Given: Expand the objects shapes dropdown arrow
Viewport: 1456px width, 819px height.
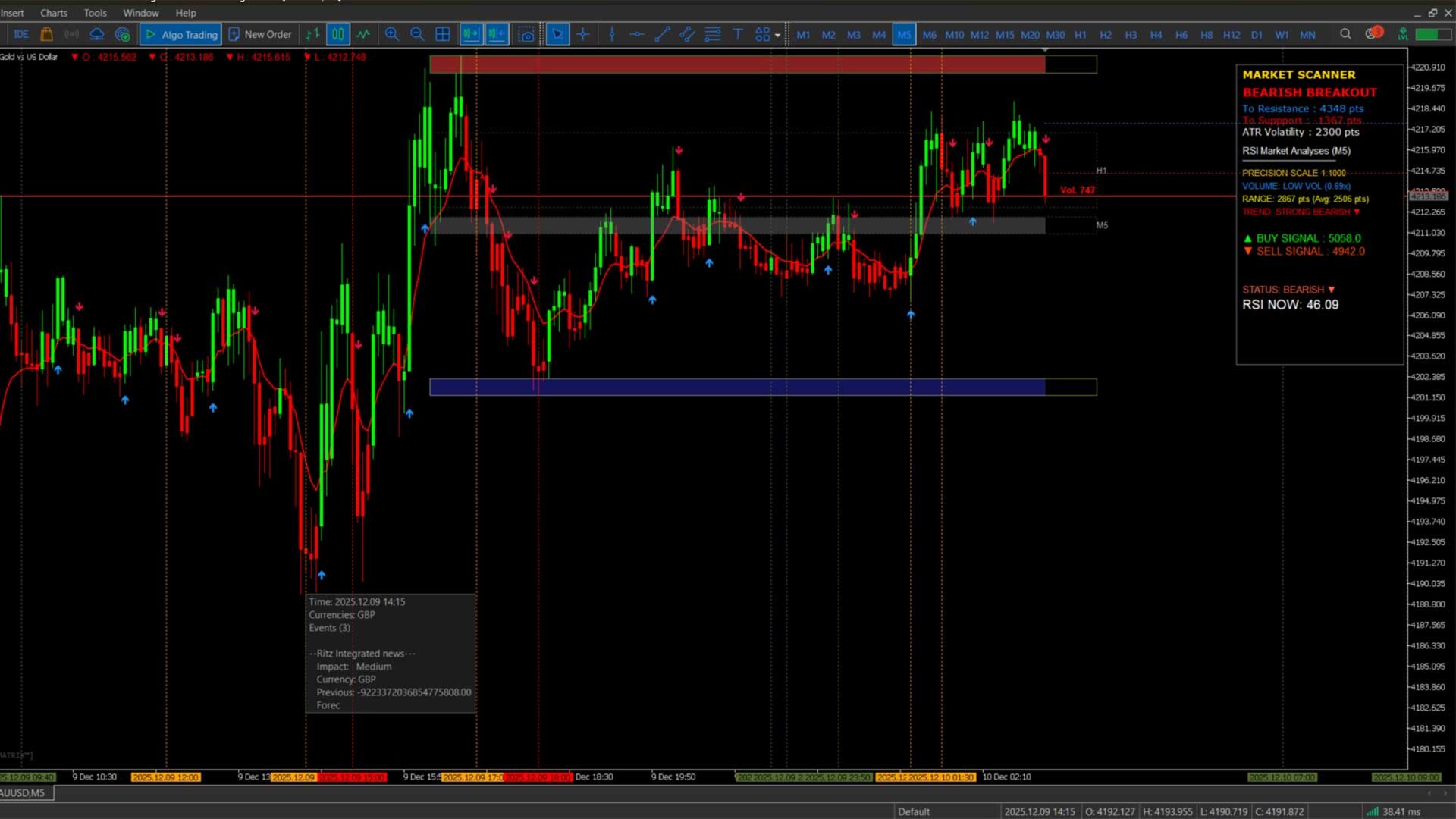Looking at the screenshot, I should point(777,36).
